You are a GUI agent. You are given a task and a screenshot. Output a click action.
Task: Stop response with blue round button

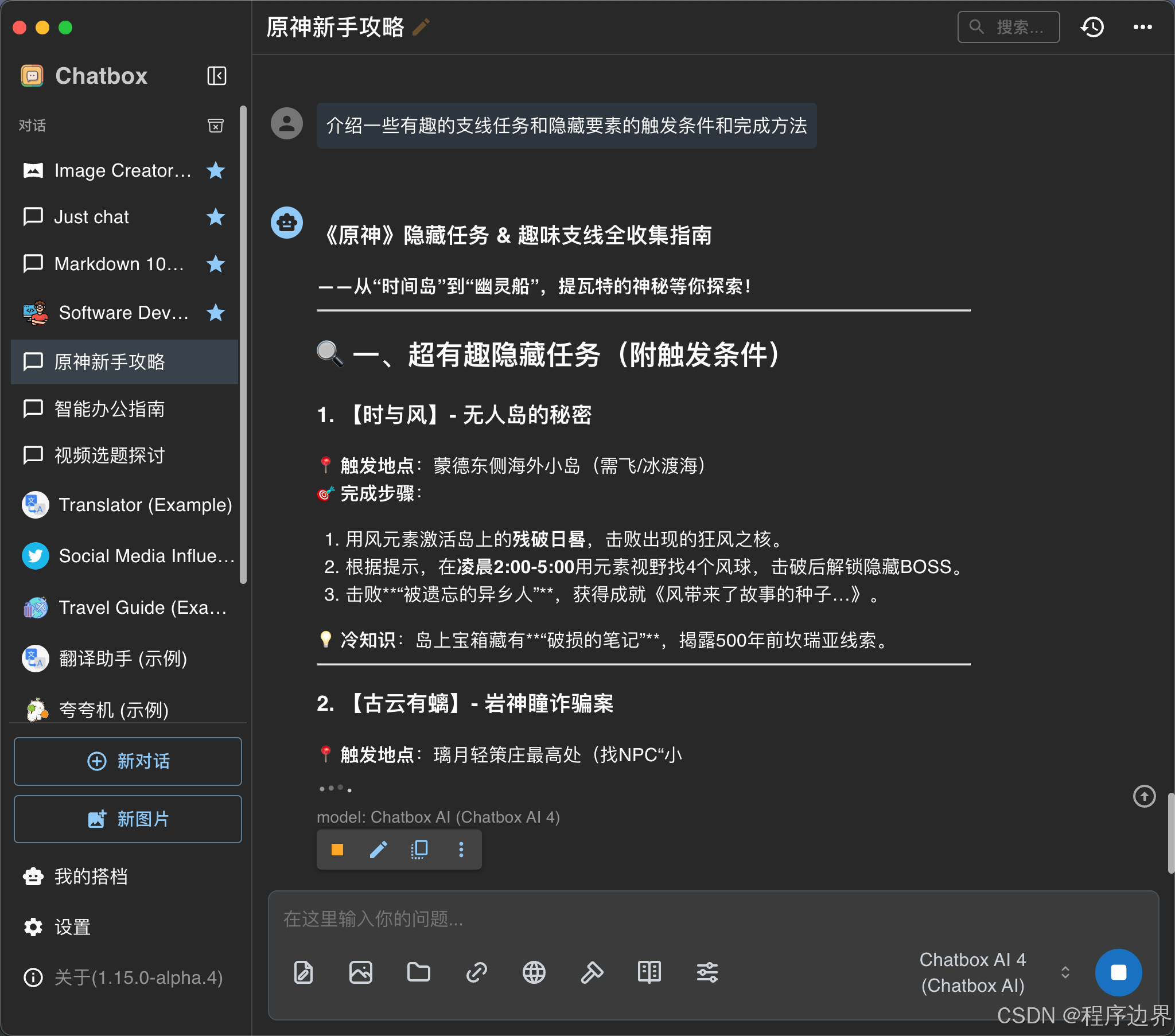coord(1118,972)
